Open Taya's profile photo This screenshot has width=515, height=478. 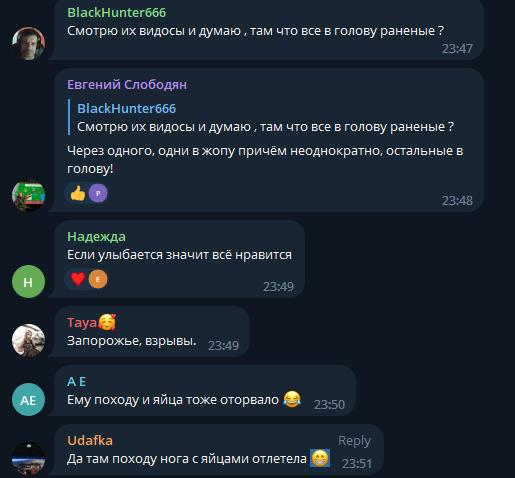28,340
